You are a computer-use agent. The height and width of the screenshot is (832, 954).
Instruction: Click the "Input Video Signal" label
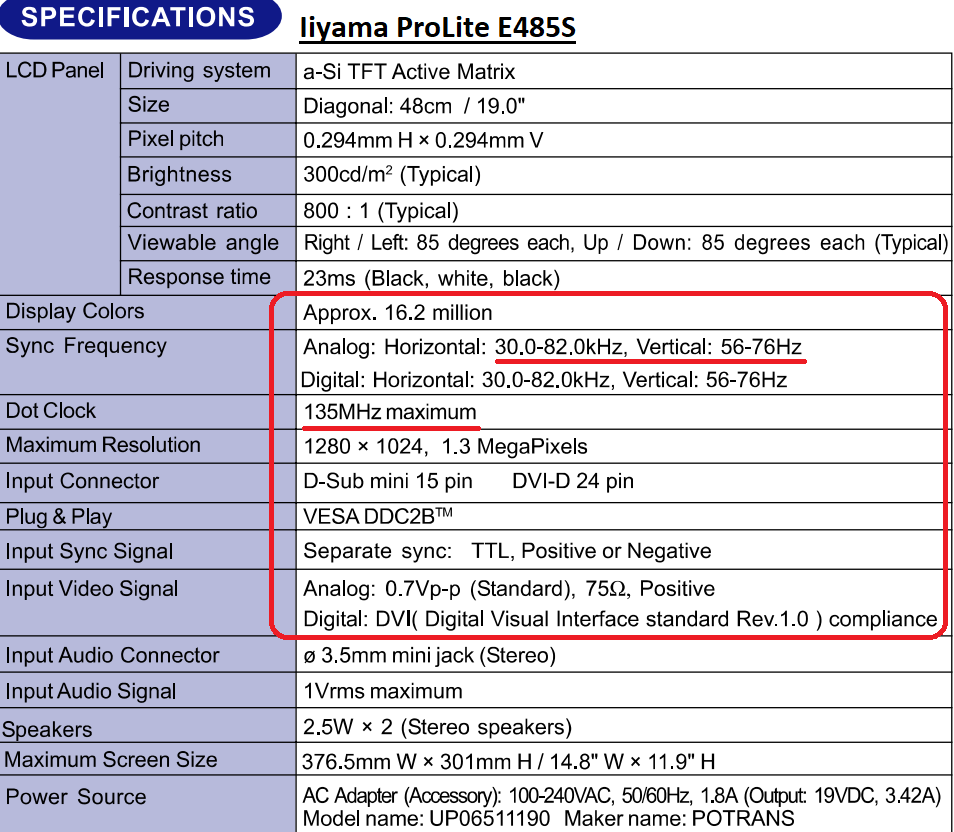click(x=91, y=589)
